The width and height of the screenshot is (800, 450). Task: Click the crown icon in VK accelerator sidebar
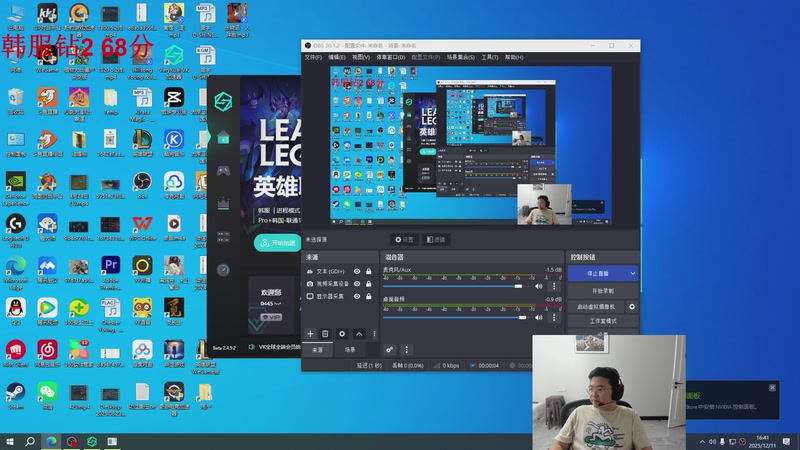pos(223,204)
